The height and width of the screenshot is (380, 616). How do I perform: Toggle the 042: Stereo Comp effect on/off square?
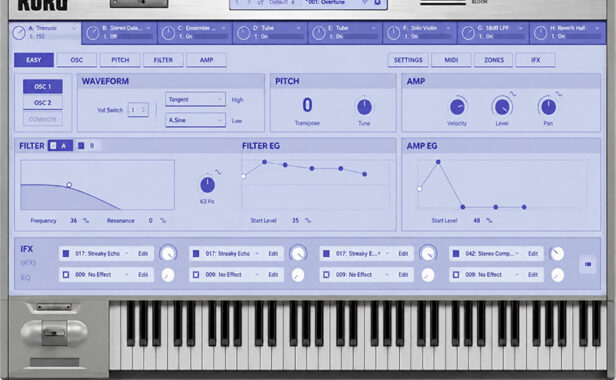point(456,254)
